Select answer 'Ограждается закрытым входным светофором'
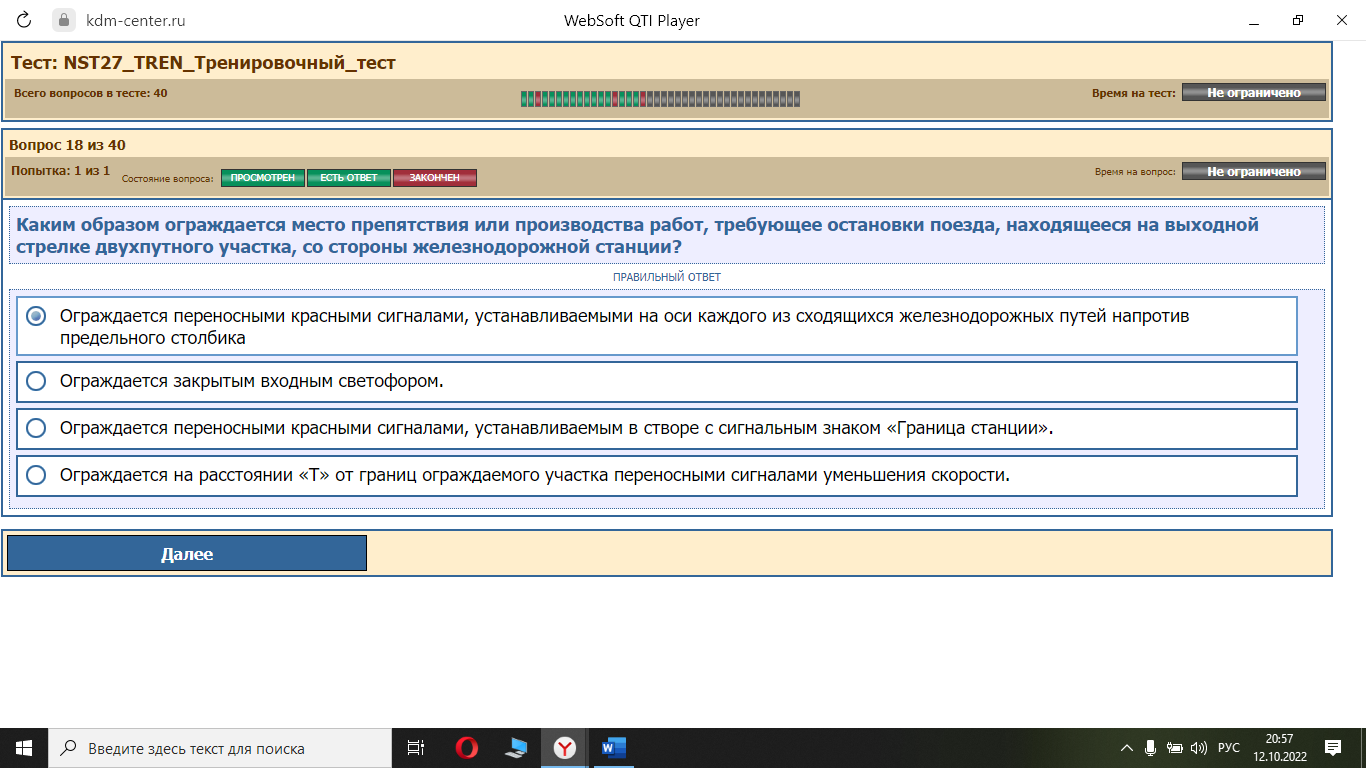 coord(657,381)
